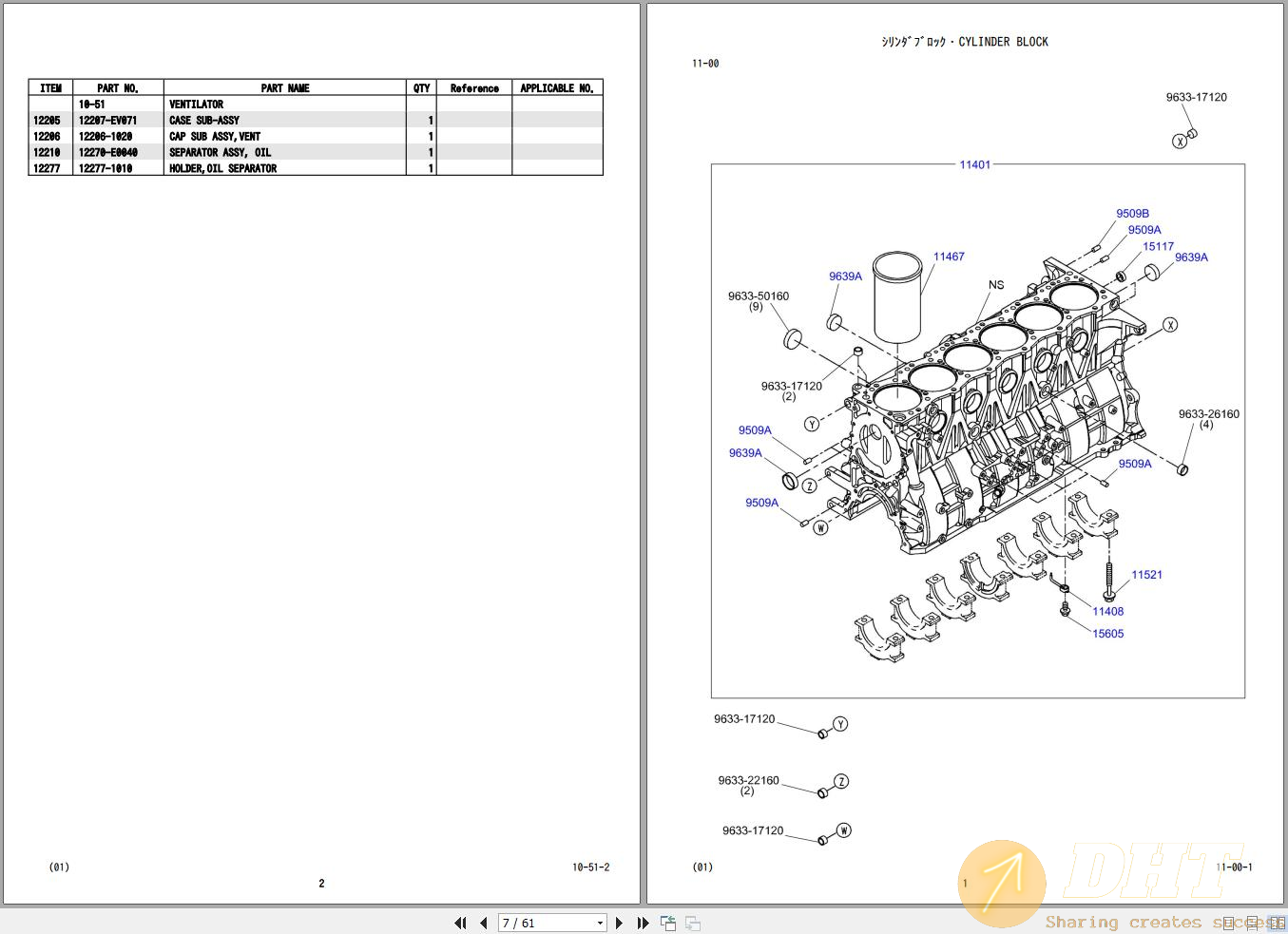
Task: Click the 11-00 section code
Action: tap(705, 64)
